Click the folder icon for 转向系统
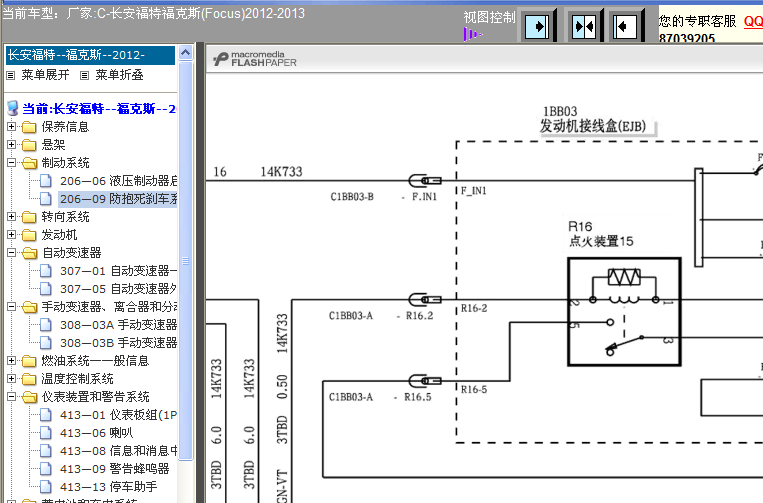Screen dimensions: 763x503 click(29, 217)
